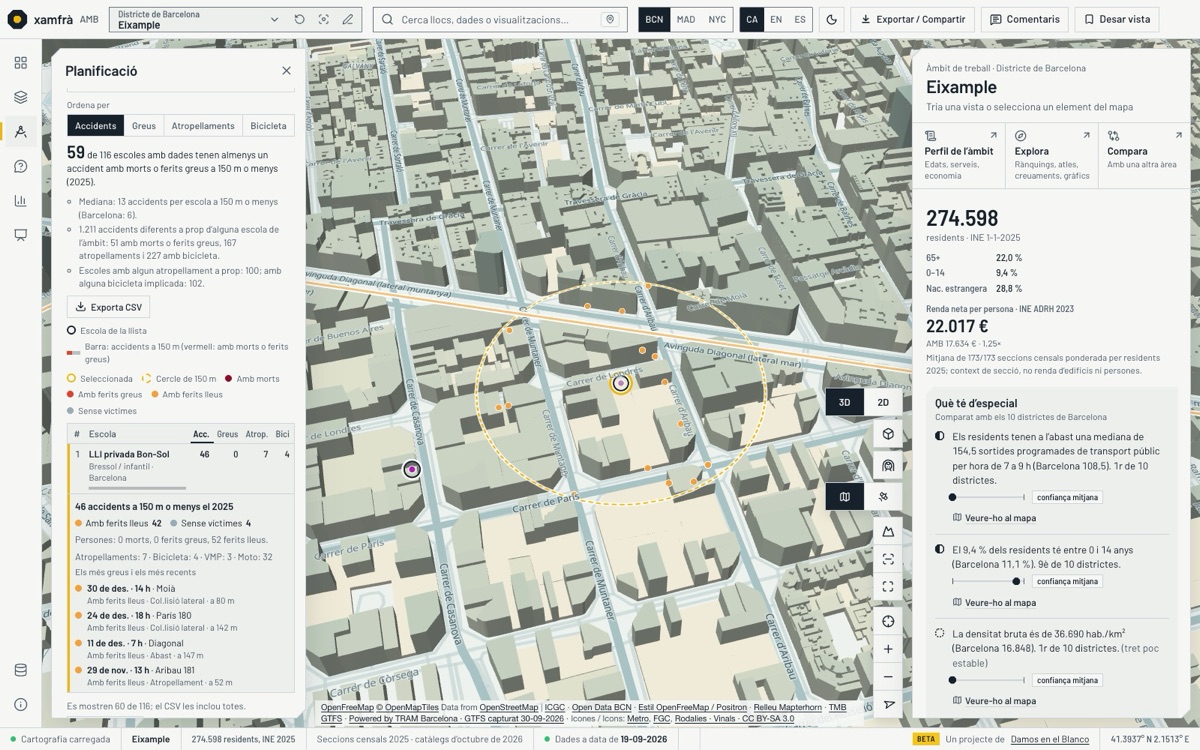Click the fullscreen corners icon
This screenshot has height=750, width=1200.
click(x=888, y=587)
